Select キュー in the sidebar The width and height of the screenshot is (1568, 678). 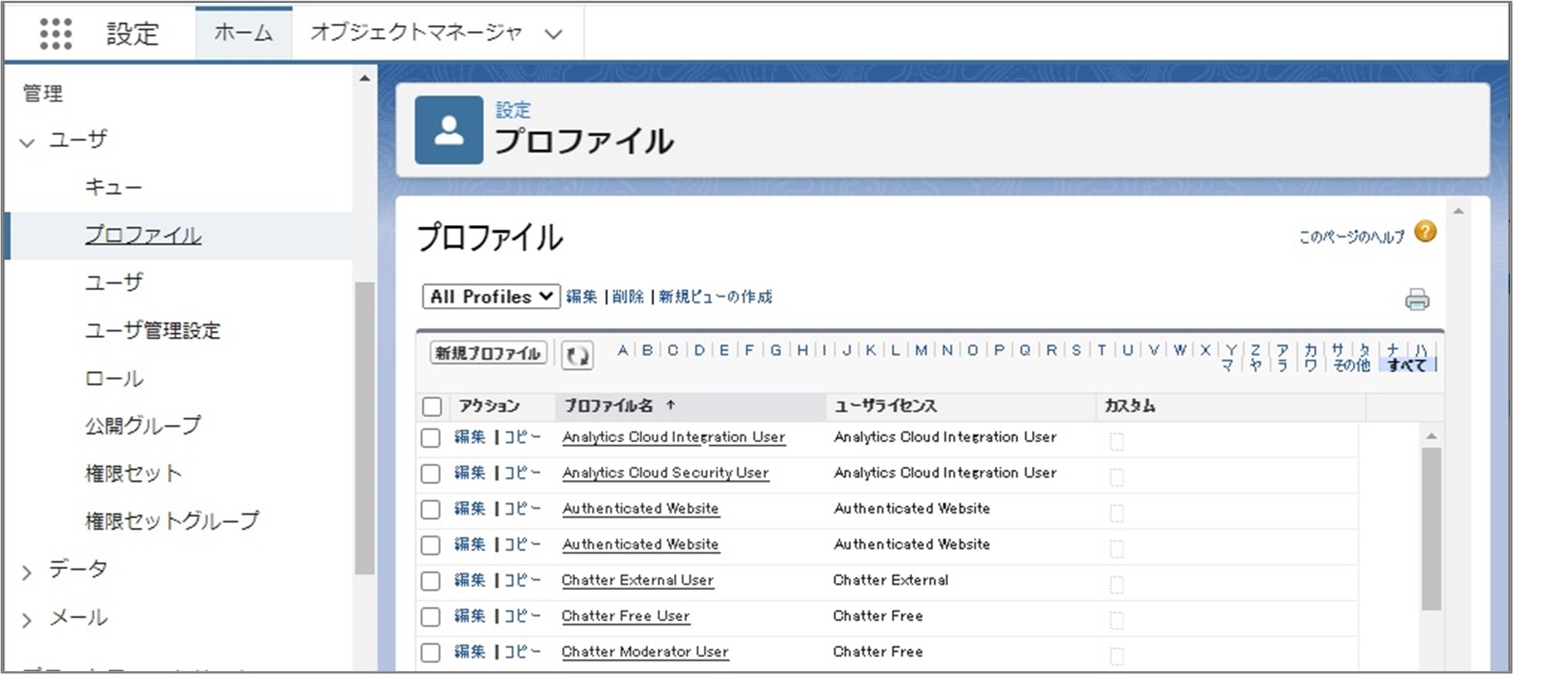click(113, 187)
